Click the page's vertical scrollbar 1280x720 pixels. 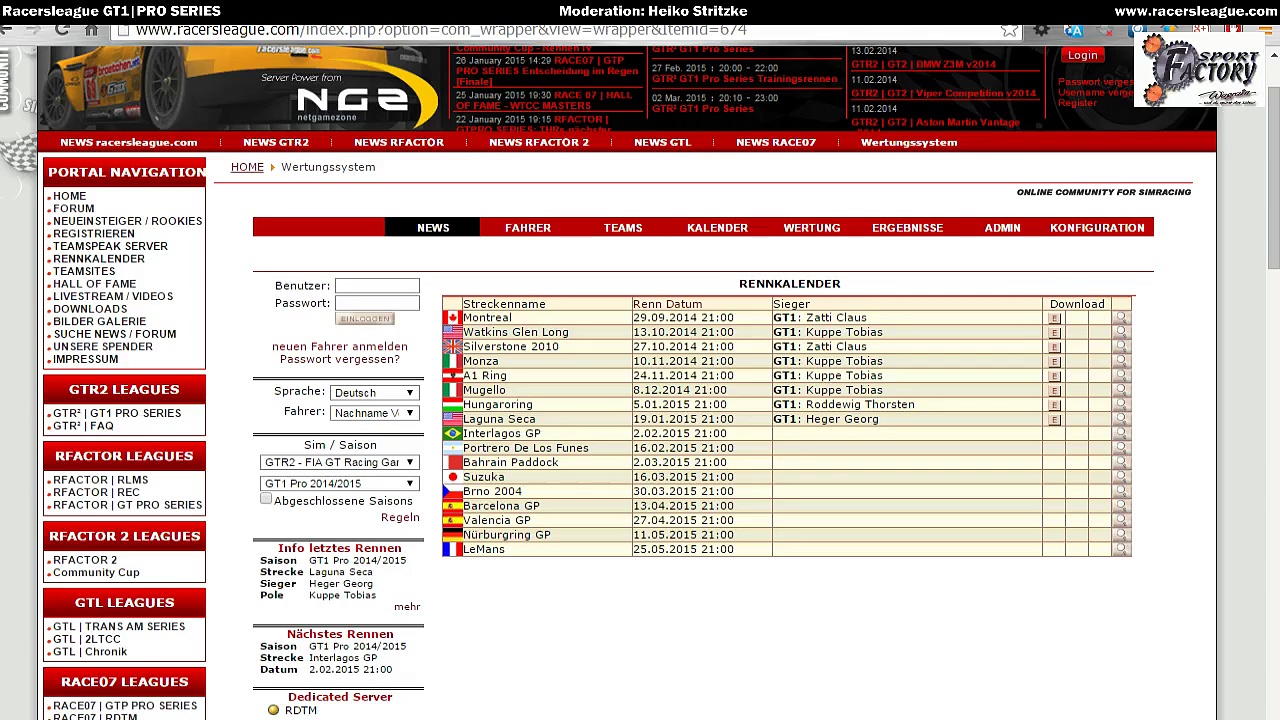pos(1272,400)
